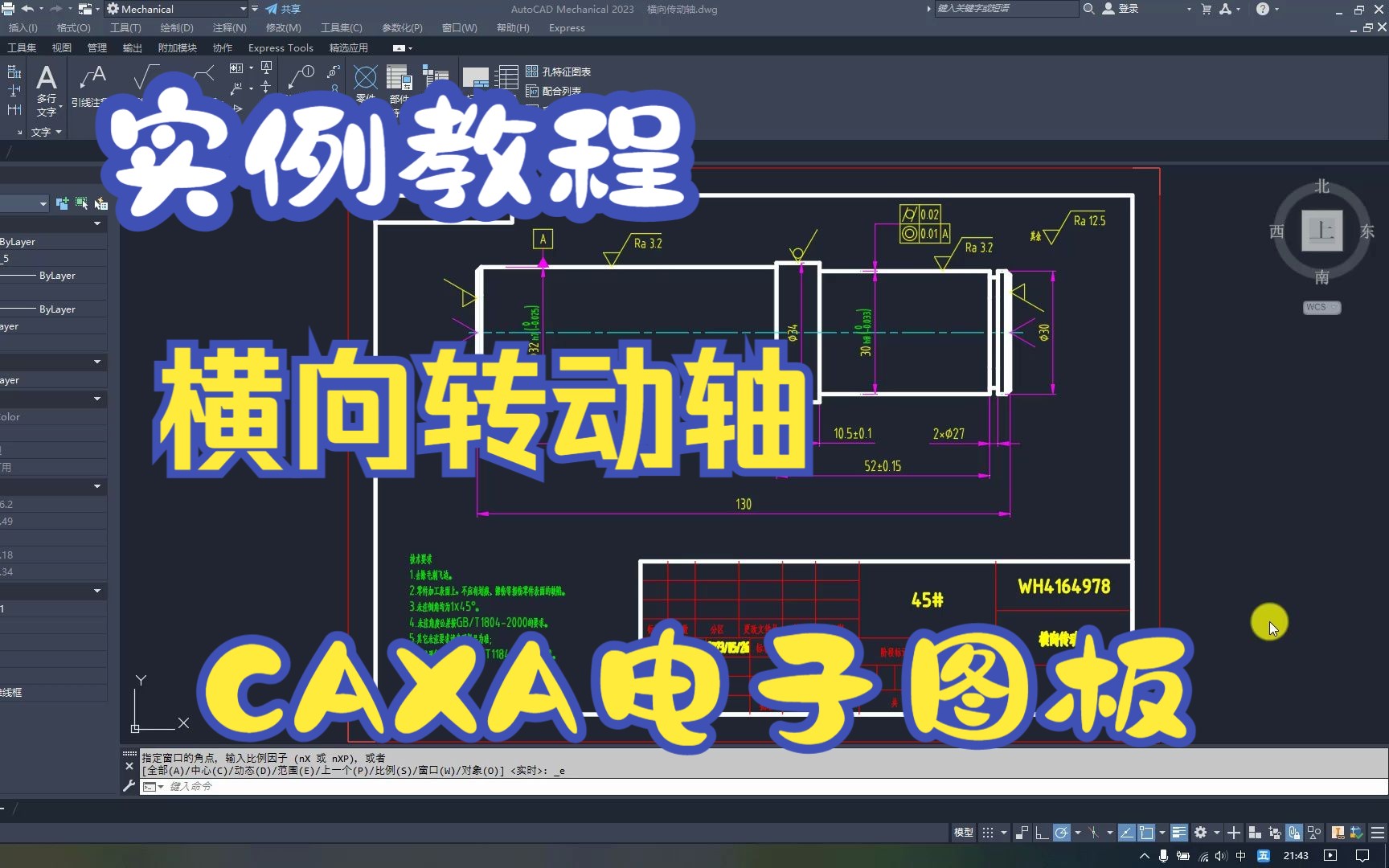Click the quick select icon in properties panel
Image resolution: width=1389 pixels, height=868 pixels.
tap(100, 203)
